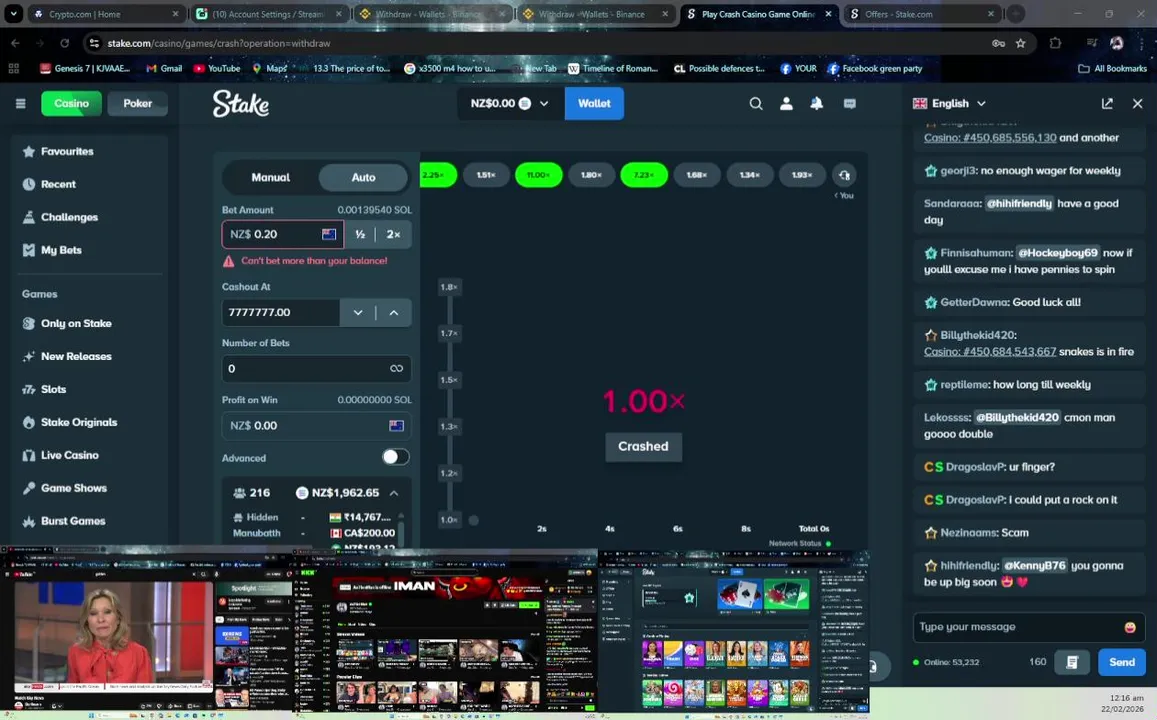Send the chat message
1157x720 pixels.
point(1122,662)
